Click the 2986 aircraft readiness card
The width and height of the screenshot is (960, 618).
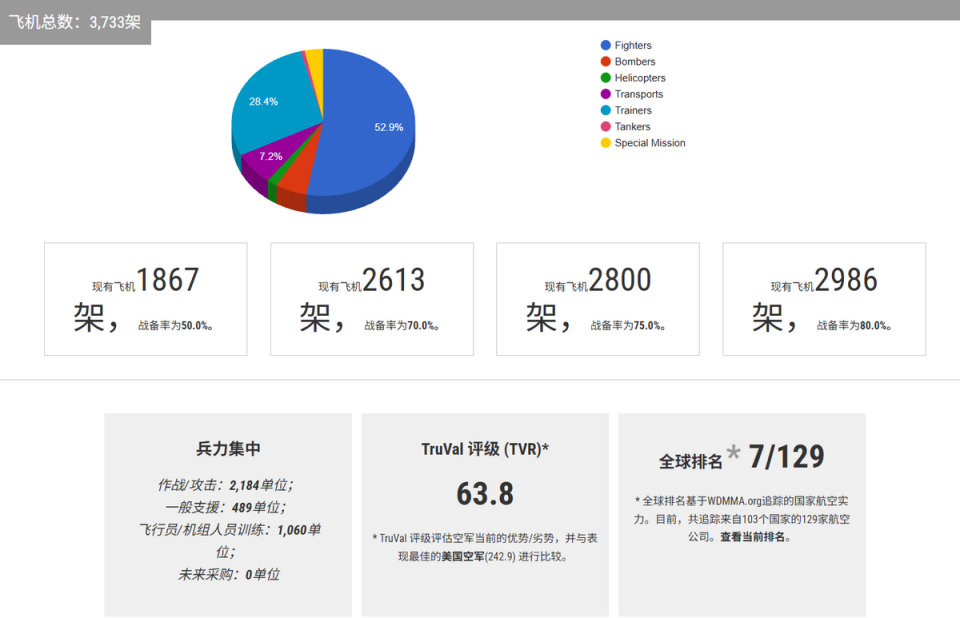click(x=824, y=299)
